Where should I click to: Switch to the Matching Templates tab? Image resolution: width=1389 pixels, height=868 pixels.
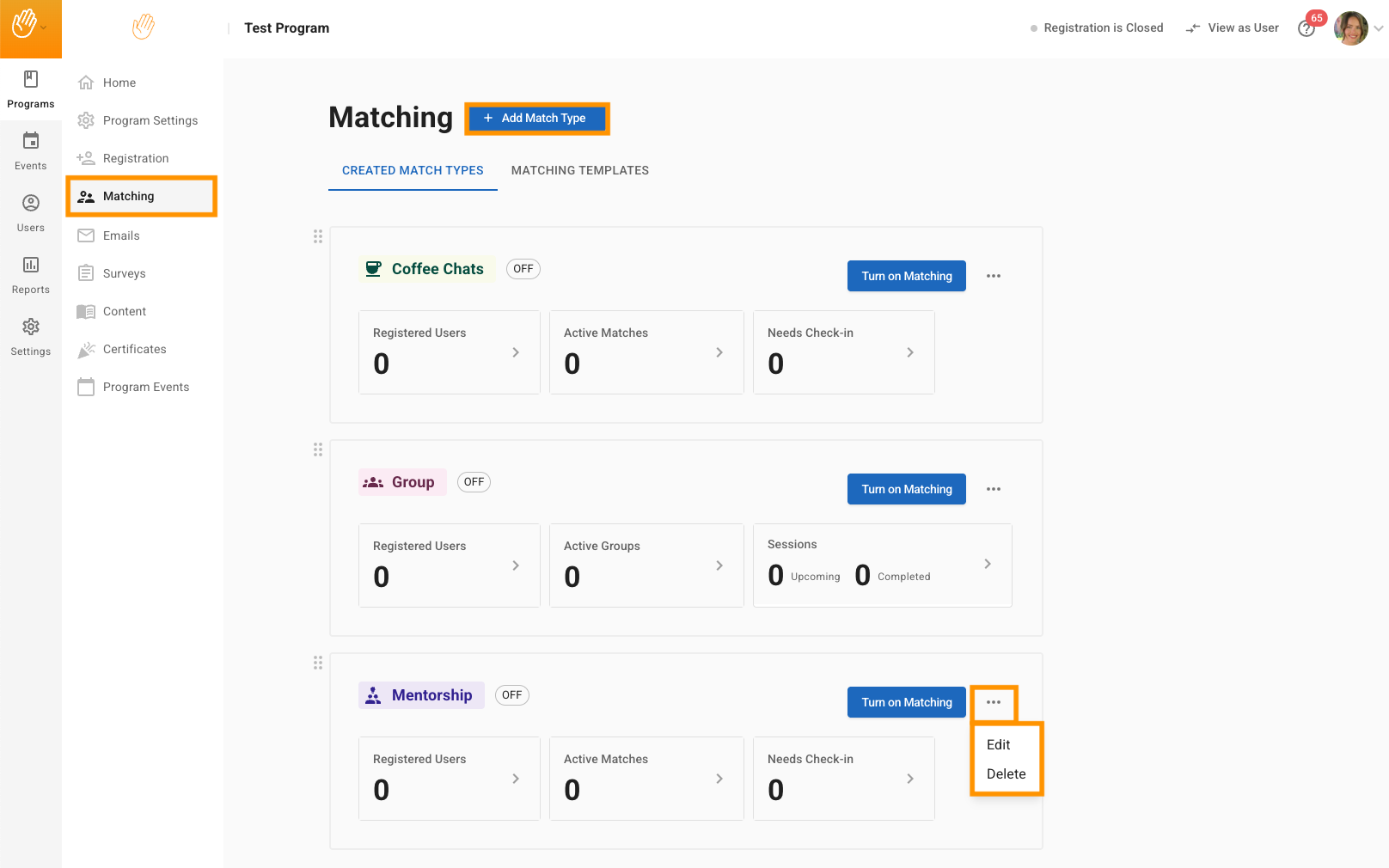point(580,170)
